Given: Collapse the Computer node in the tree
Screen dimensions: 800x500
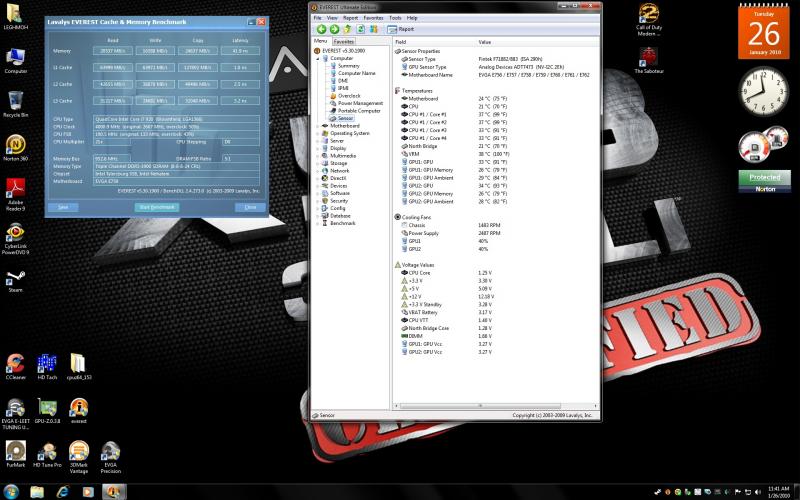Looking at the screenshot, I should click(x=317, y=58).
